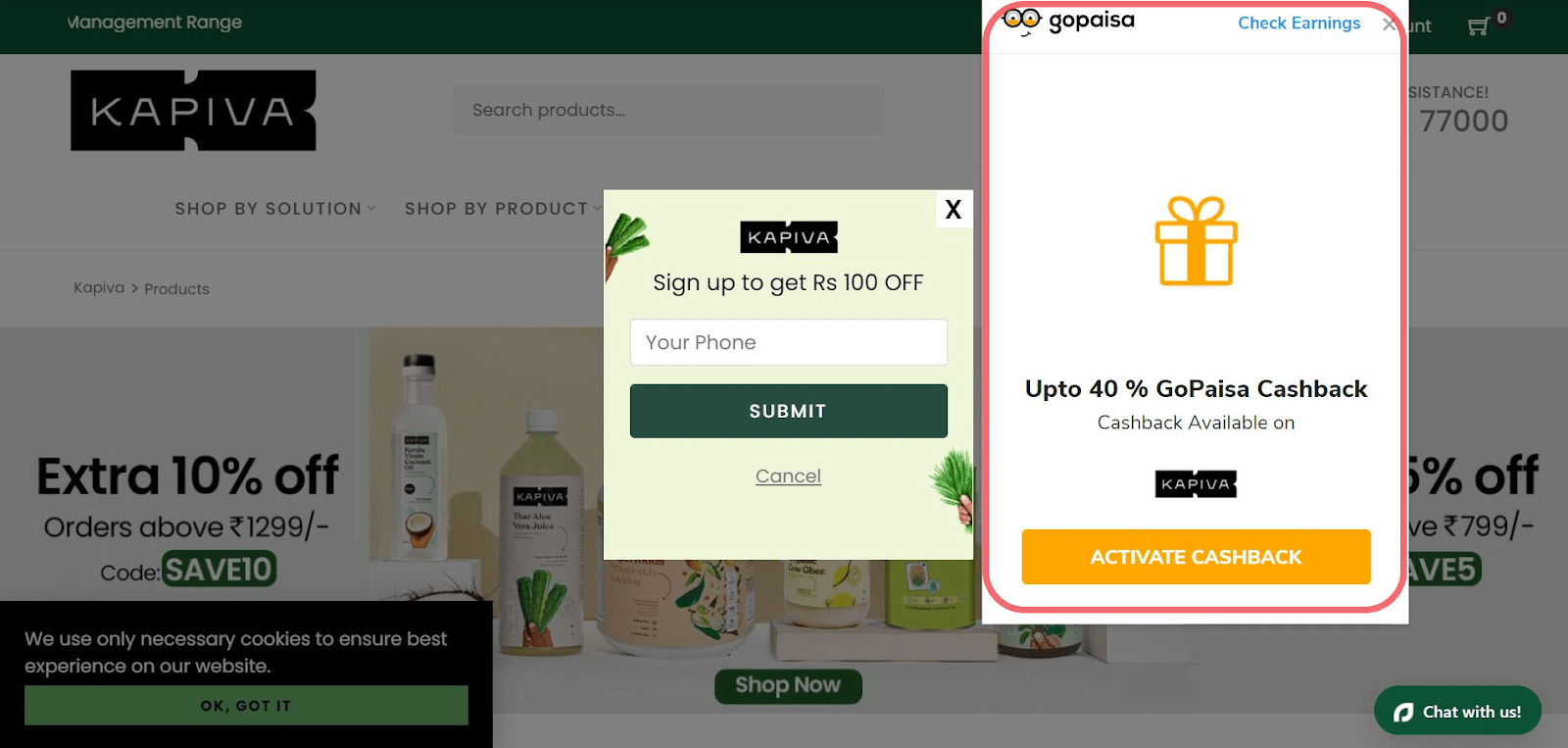Submit the phone number signup form
The width and height of the screenshot is (1568, 748).
[789, 411]
